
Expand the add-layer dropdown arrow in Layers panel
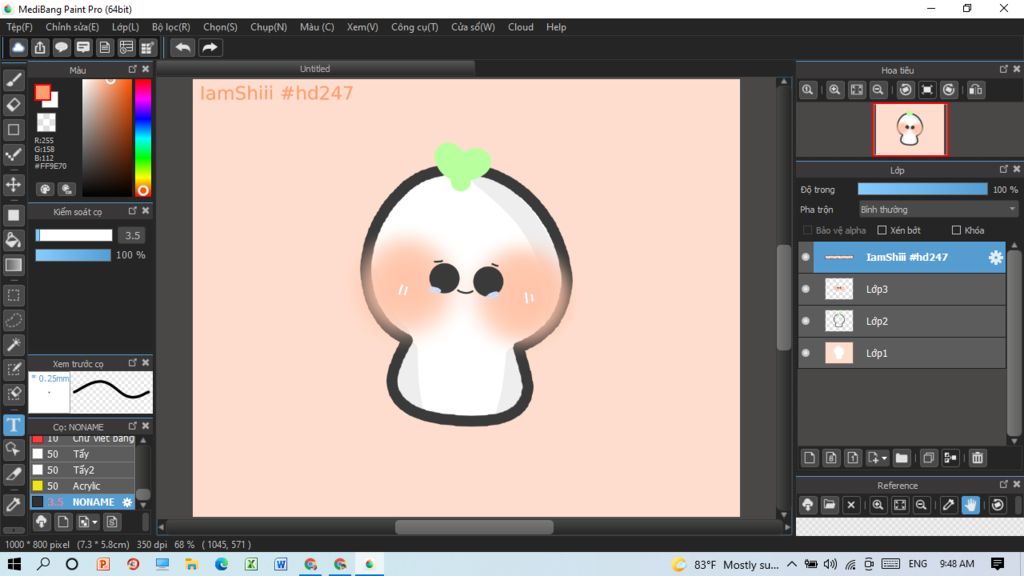884,458
